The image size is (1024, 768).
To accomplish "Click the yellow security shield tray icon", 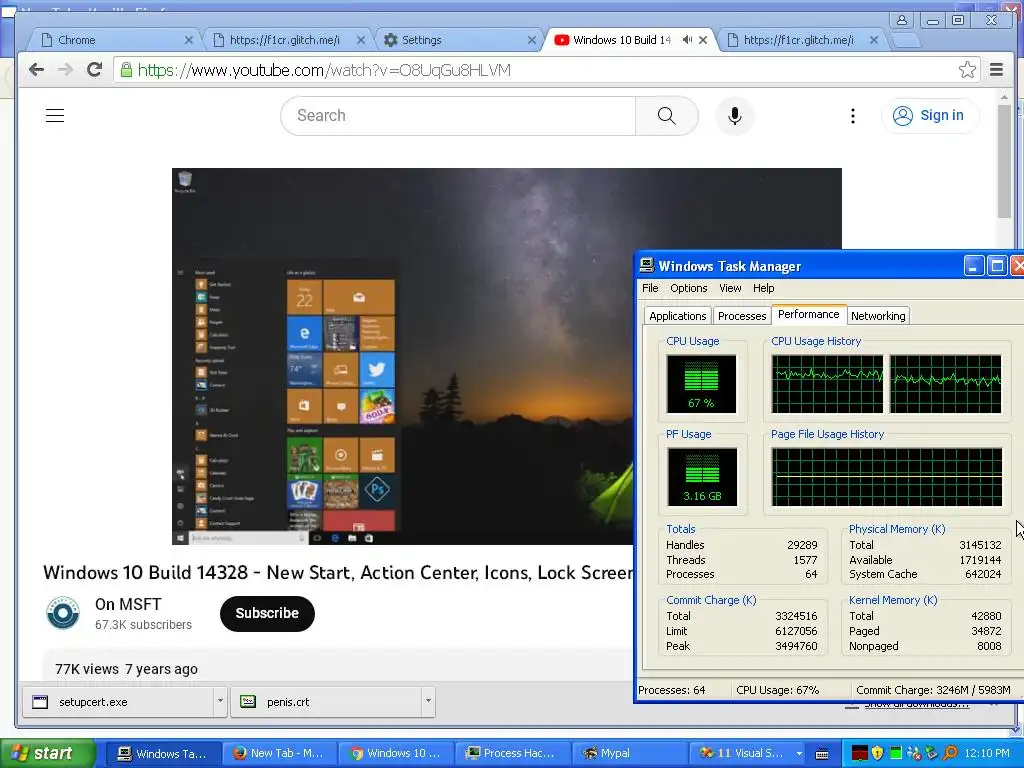I will [877, 753].
